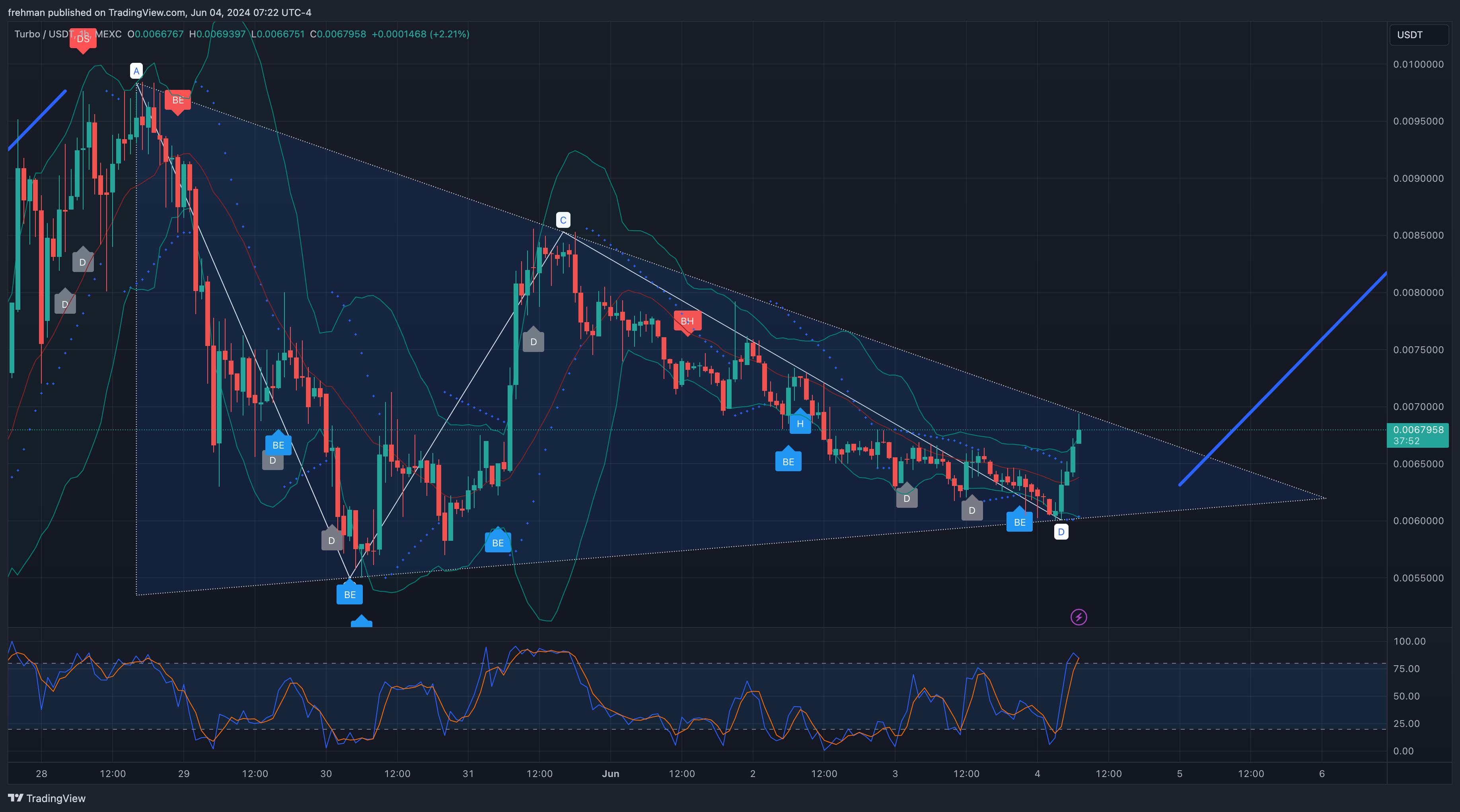1460x812 pixels.
Task: Click the 0.0095000 price axis label
Action: coord(1418,121)
